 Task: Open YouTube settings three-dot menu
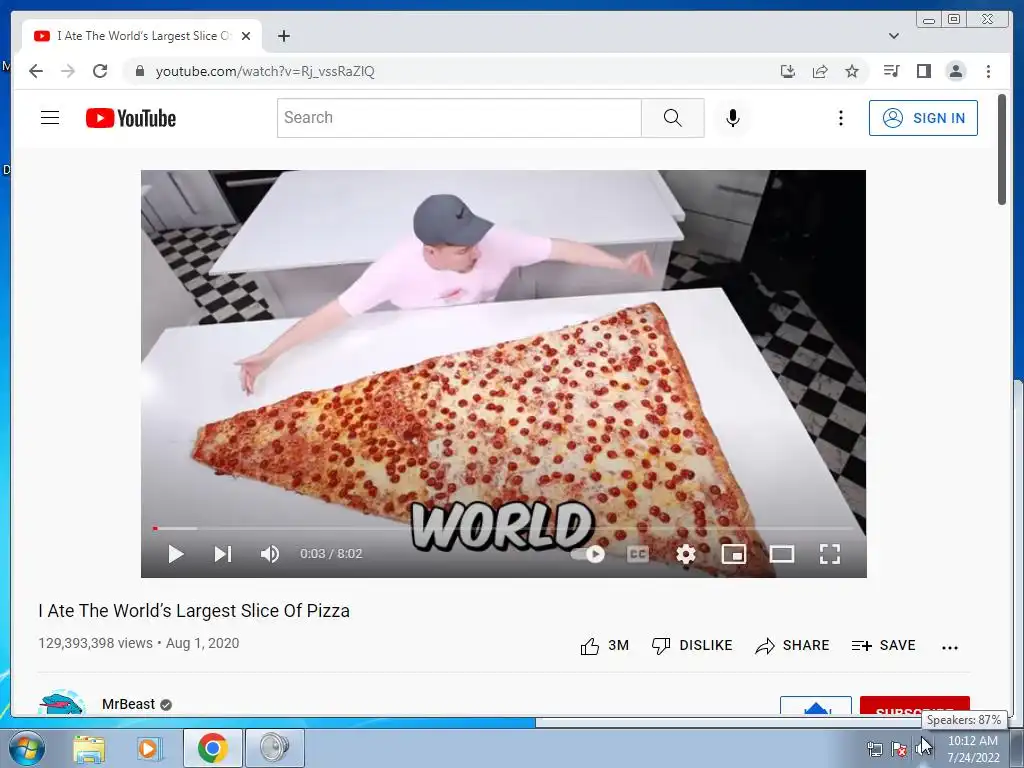[x=840, y=118]
